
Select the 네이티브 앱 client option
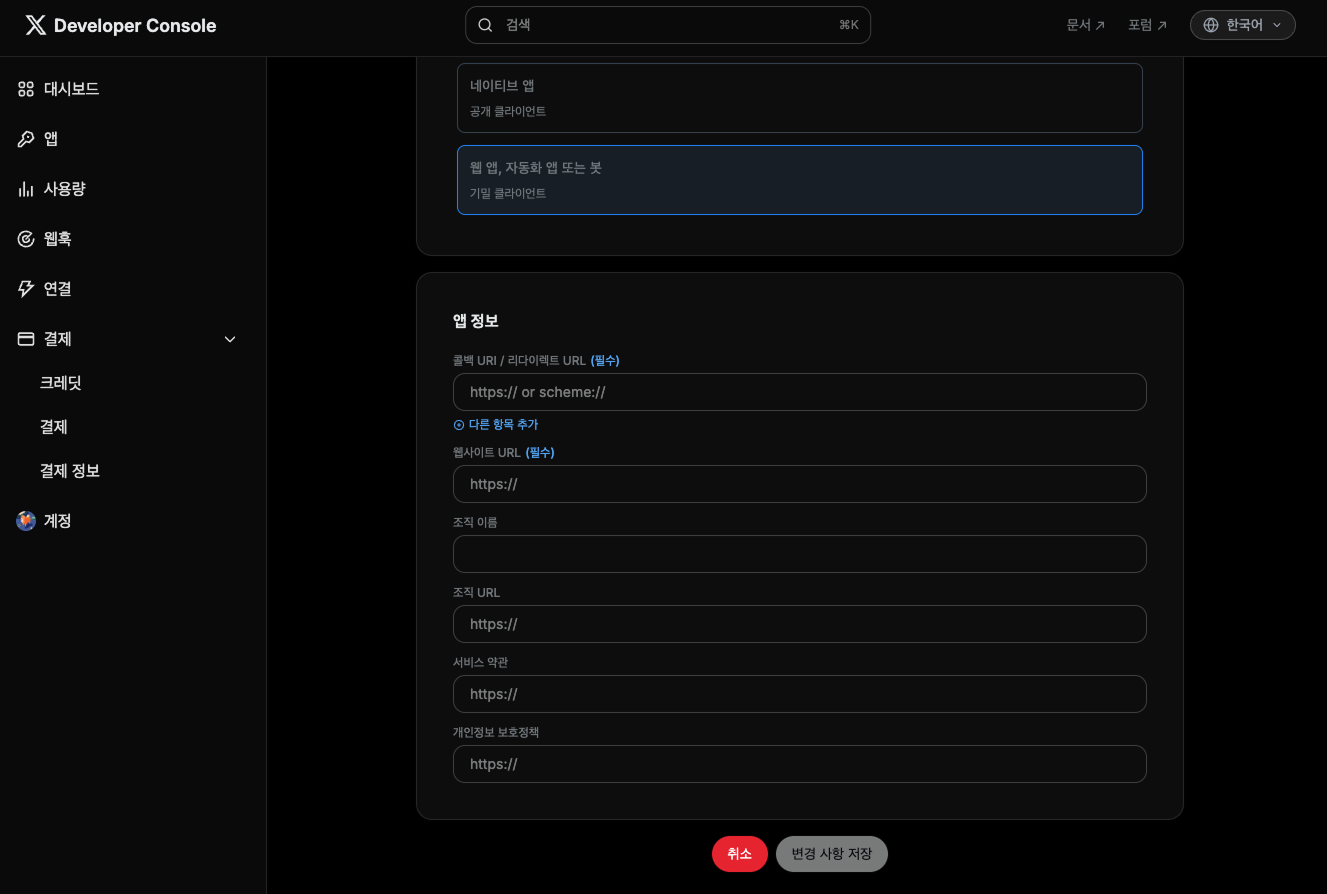click(x=799, y=98)
